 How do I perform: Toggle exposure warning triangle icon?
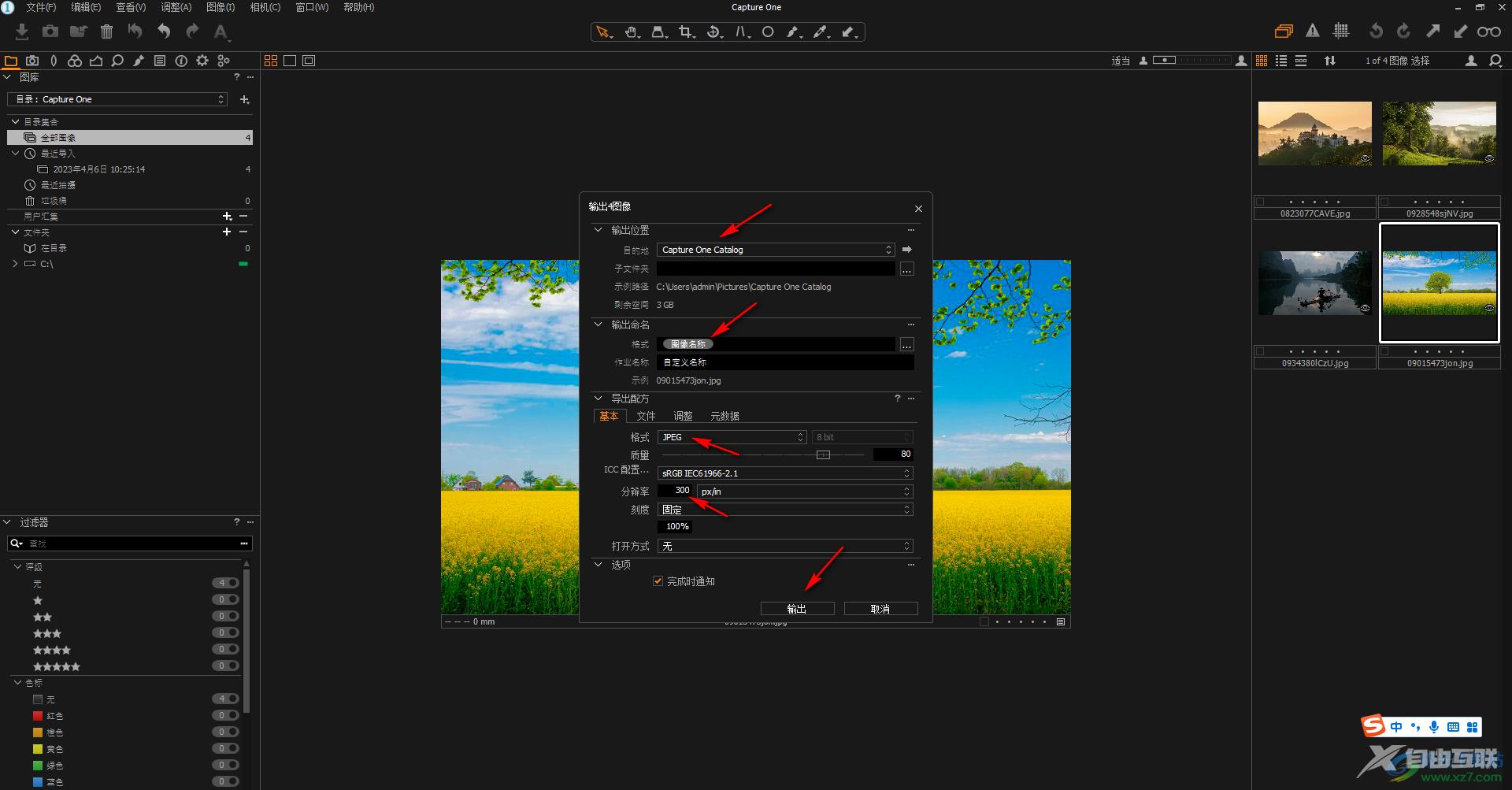click(1312, 31)
